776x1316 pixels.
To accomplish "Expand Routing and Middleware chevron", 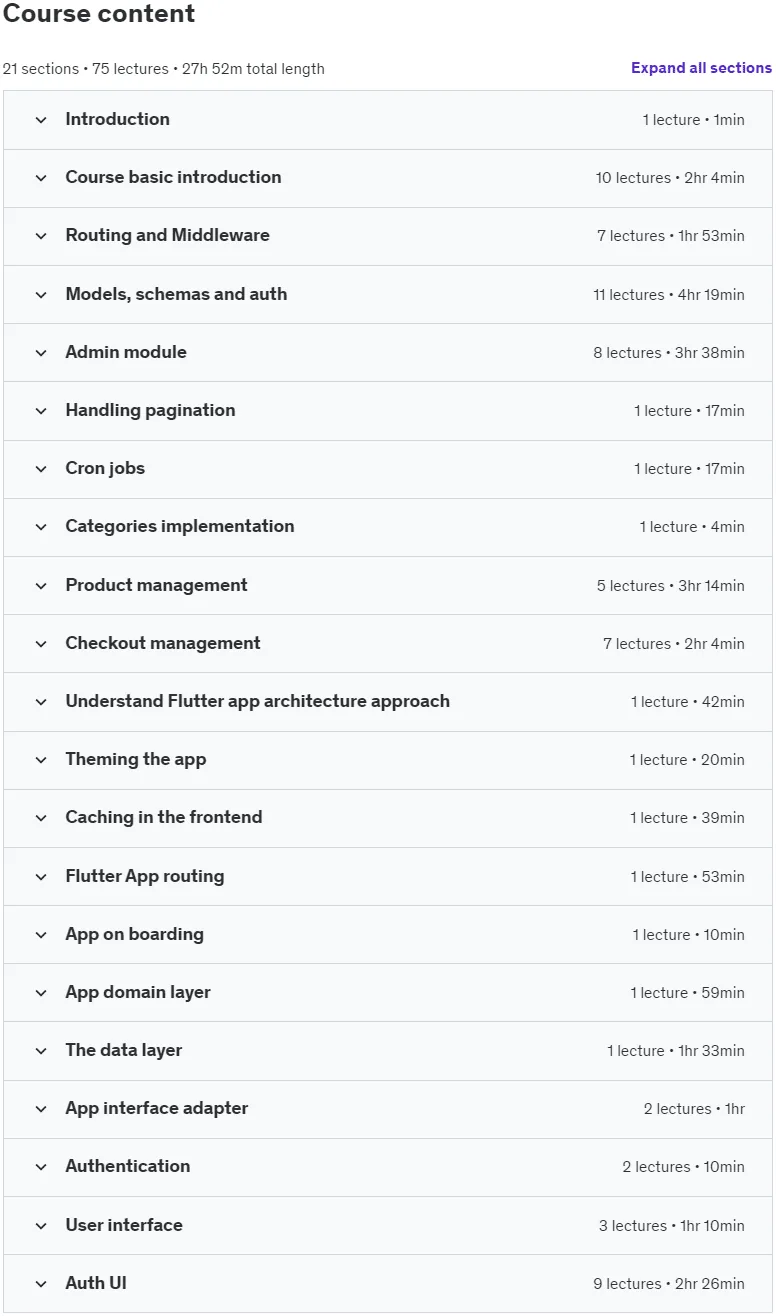I will (x=41, y=236).
